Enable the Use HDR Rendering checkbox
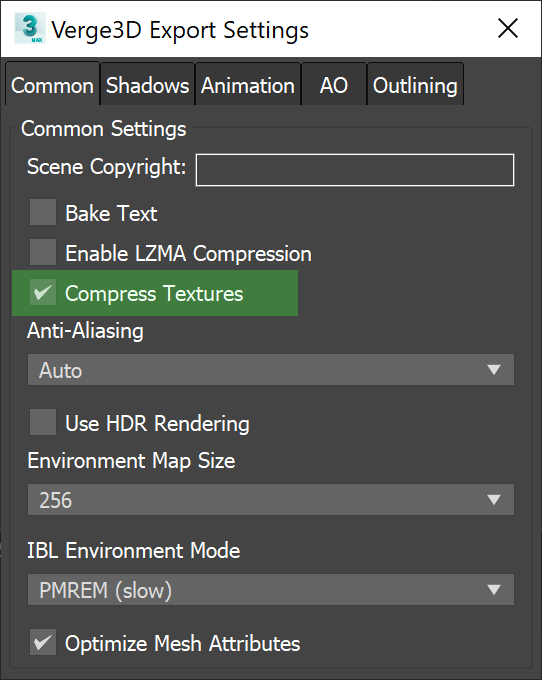 click(x=43, y=422)
